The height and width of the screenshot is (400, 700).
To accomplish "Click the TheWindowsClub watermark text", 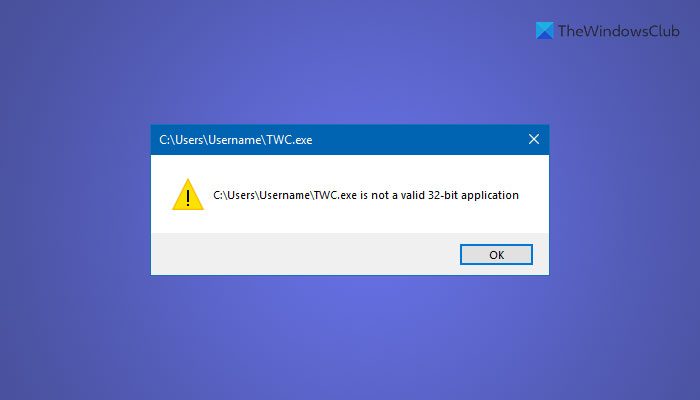I will point(616,31).
